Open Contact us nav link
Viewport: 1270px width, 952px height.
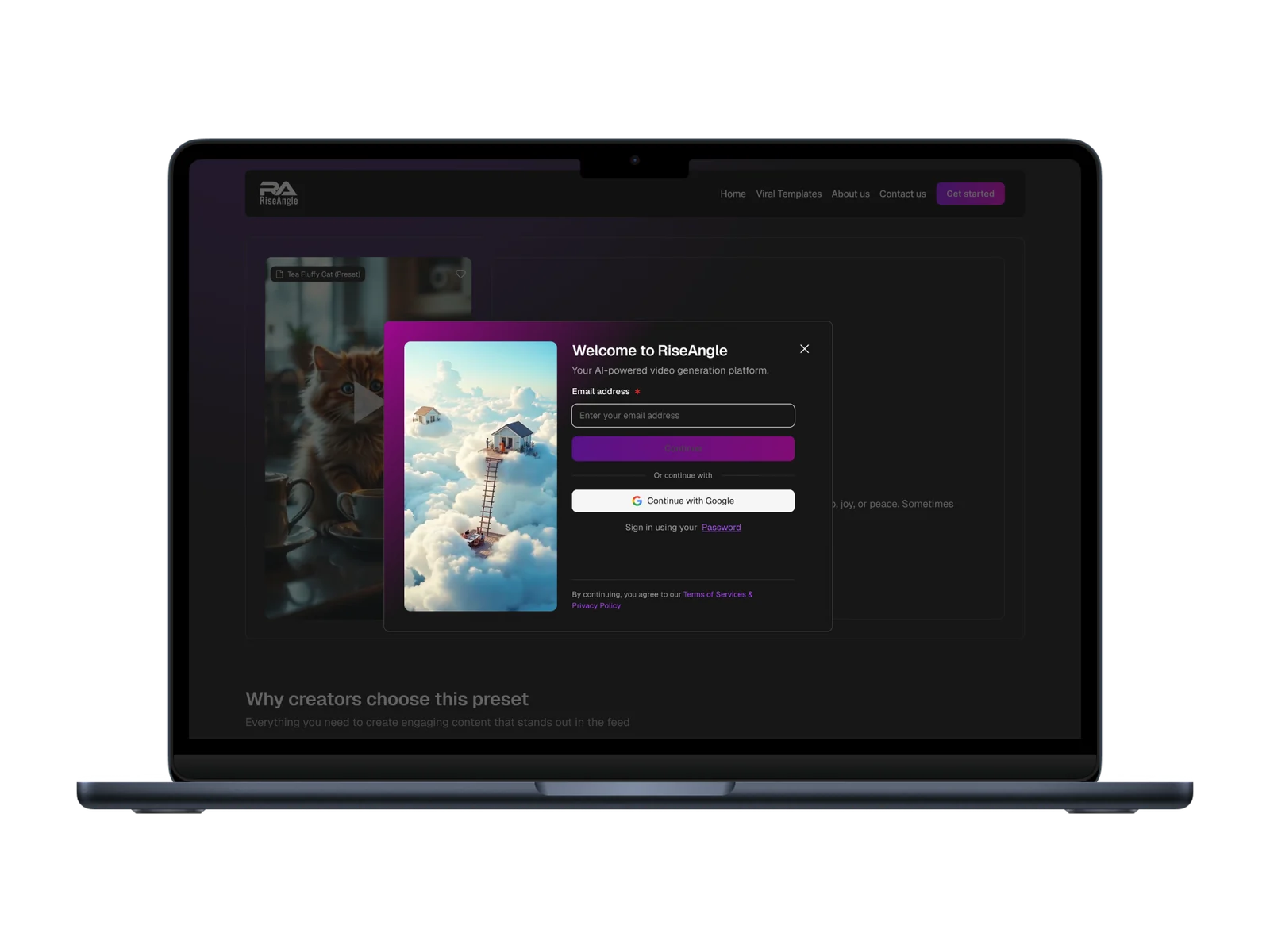(x=902, y=194)
